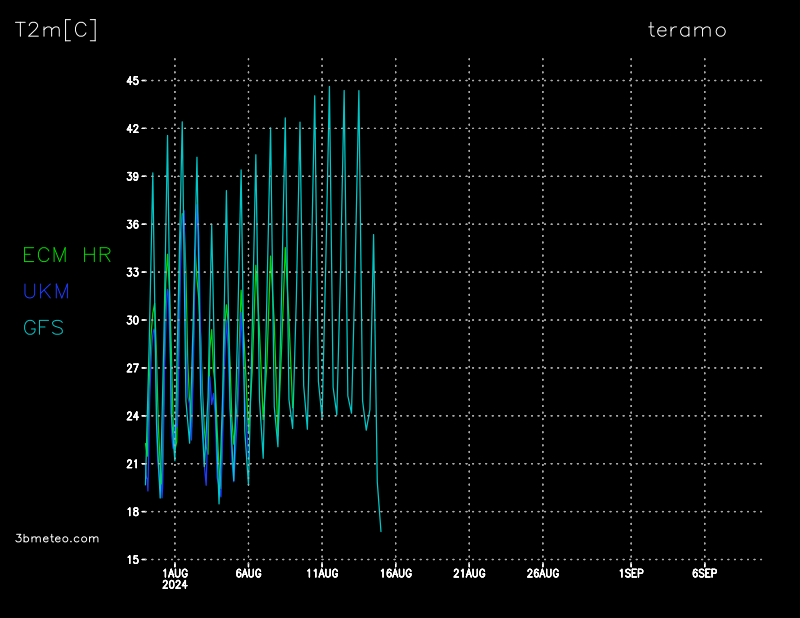800x618 pixels.
Task: Select the 6AUG date axis label
Action: point(248,573)
